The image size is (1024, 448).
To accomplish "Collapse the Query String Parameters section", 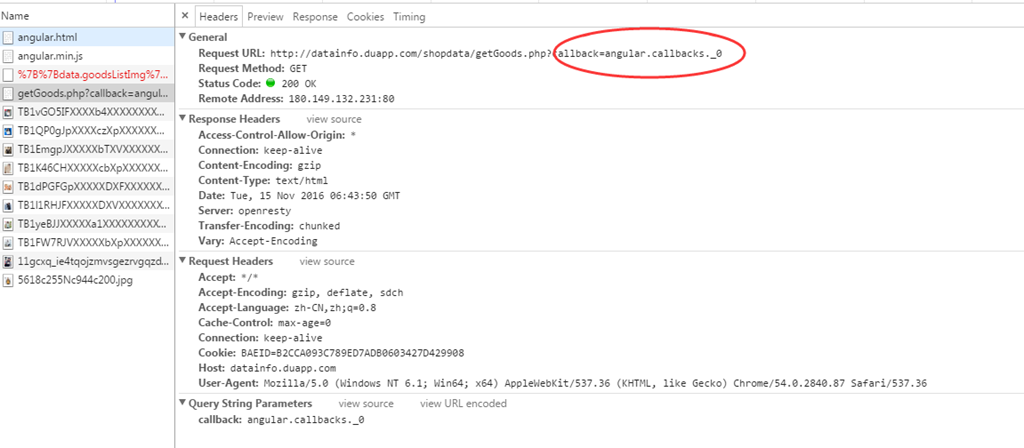I will (182, 404).
